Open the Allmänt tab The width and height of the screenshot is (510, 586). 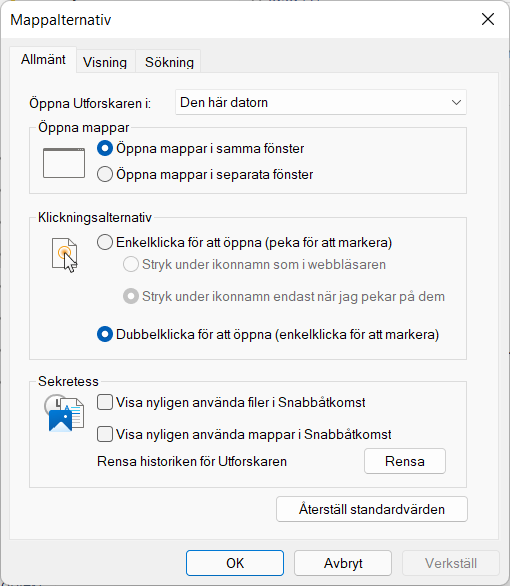point(43,59)
